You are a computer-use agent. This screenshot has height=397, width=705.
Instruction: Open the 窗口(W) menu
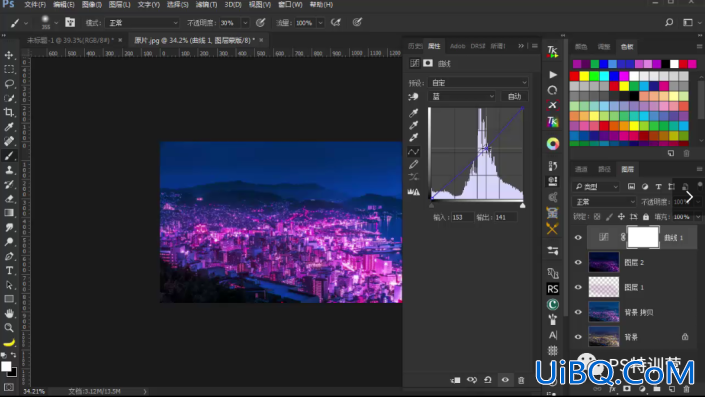tap(290, 4)
